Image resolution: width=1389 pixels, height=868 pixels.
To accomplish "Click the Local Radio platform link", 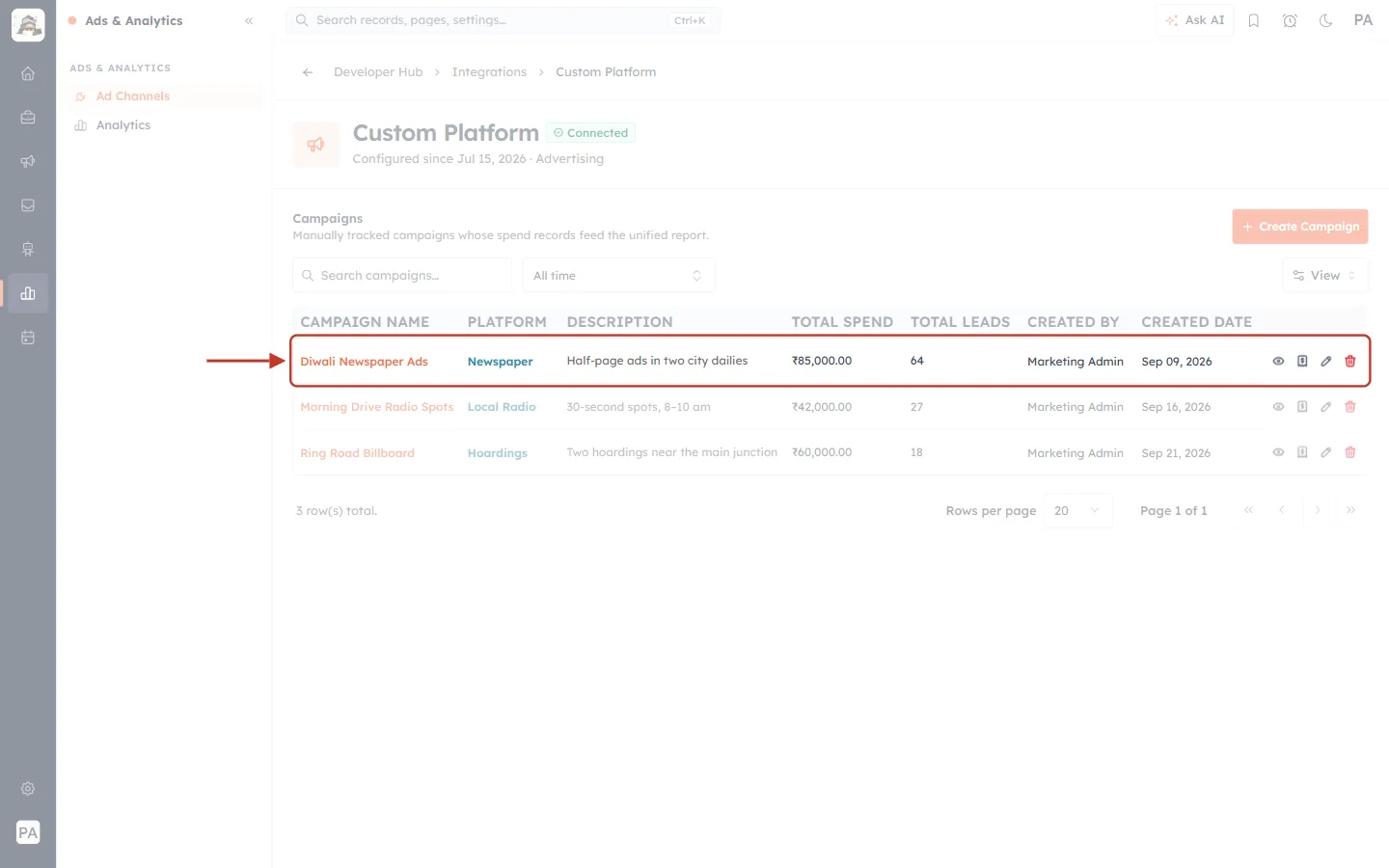I will click(502, 407).
